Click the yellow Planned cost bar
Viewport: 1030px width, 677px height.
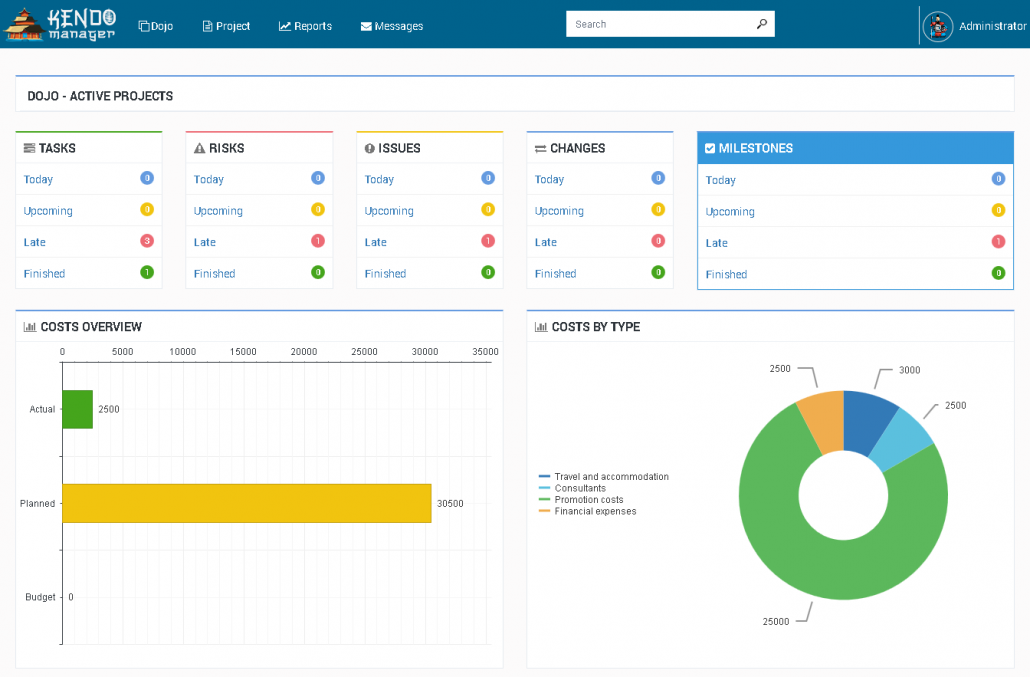click(246, 503)
